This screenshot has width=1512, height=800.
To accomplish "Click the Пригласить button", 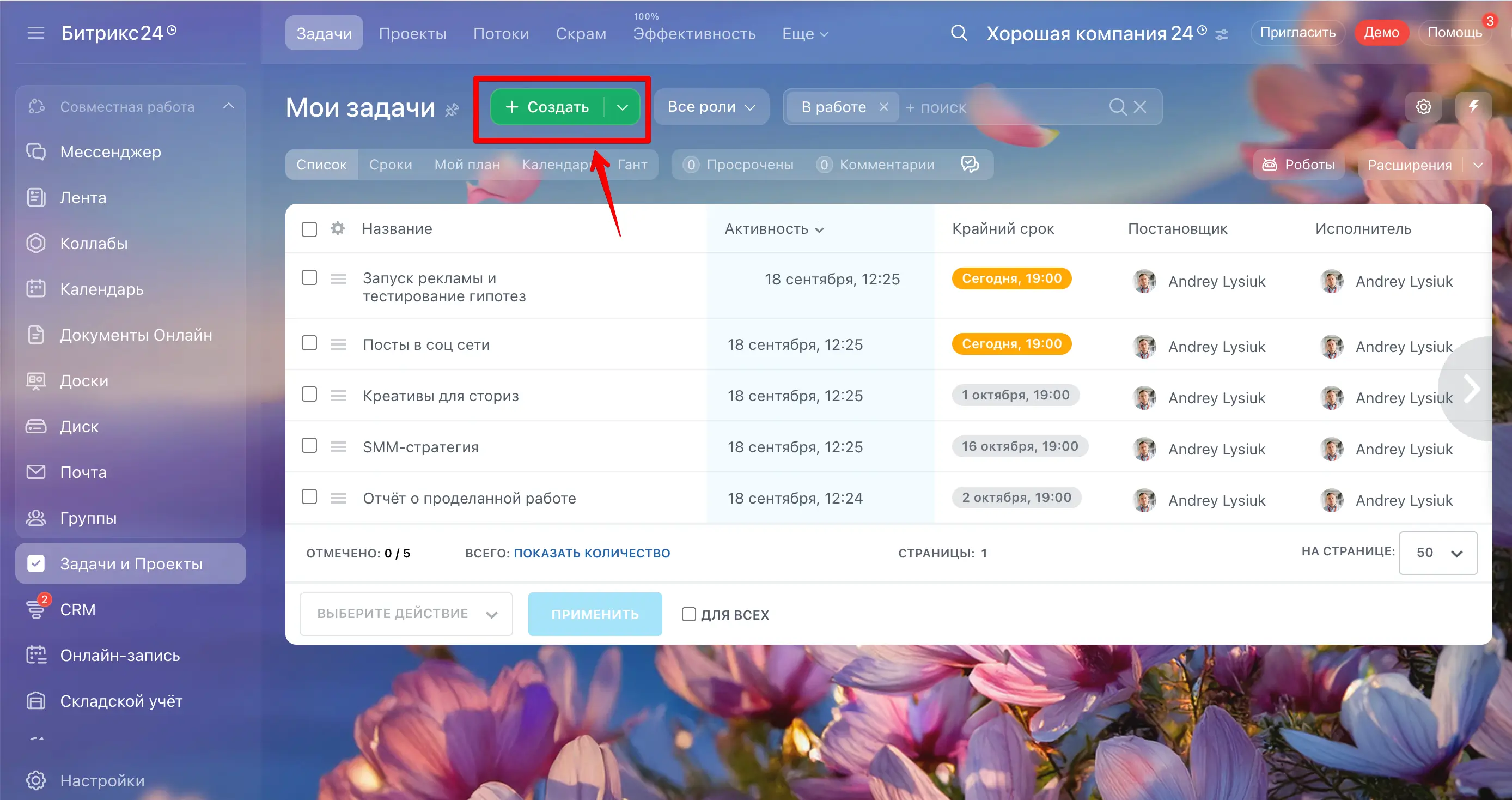I will coord(1297,32).
